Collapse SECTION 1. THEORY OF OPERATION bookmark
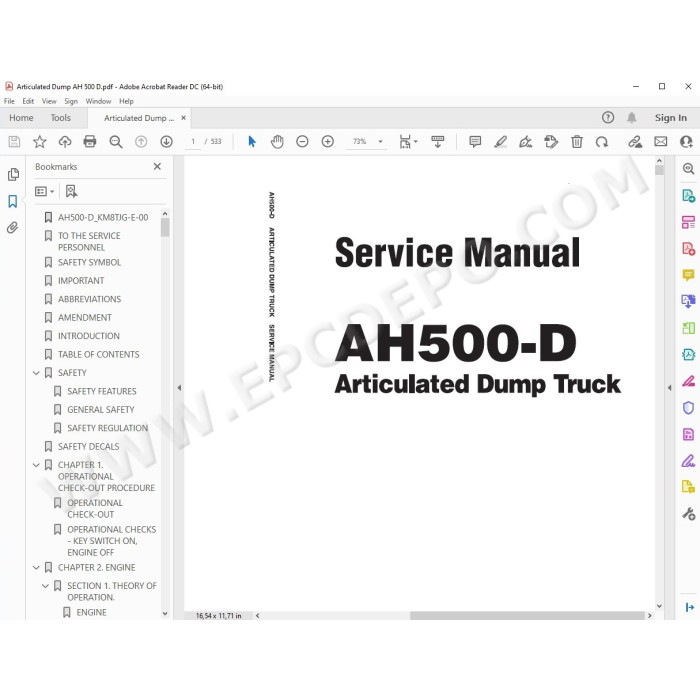The image size is (700, 700). coord(45,586)
